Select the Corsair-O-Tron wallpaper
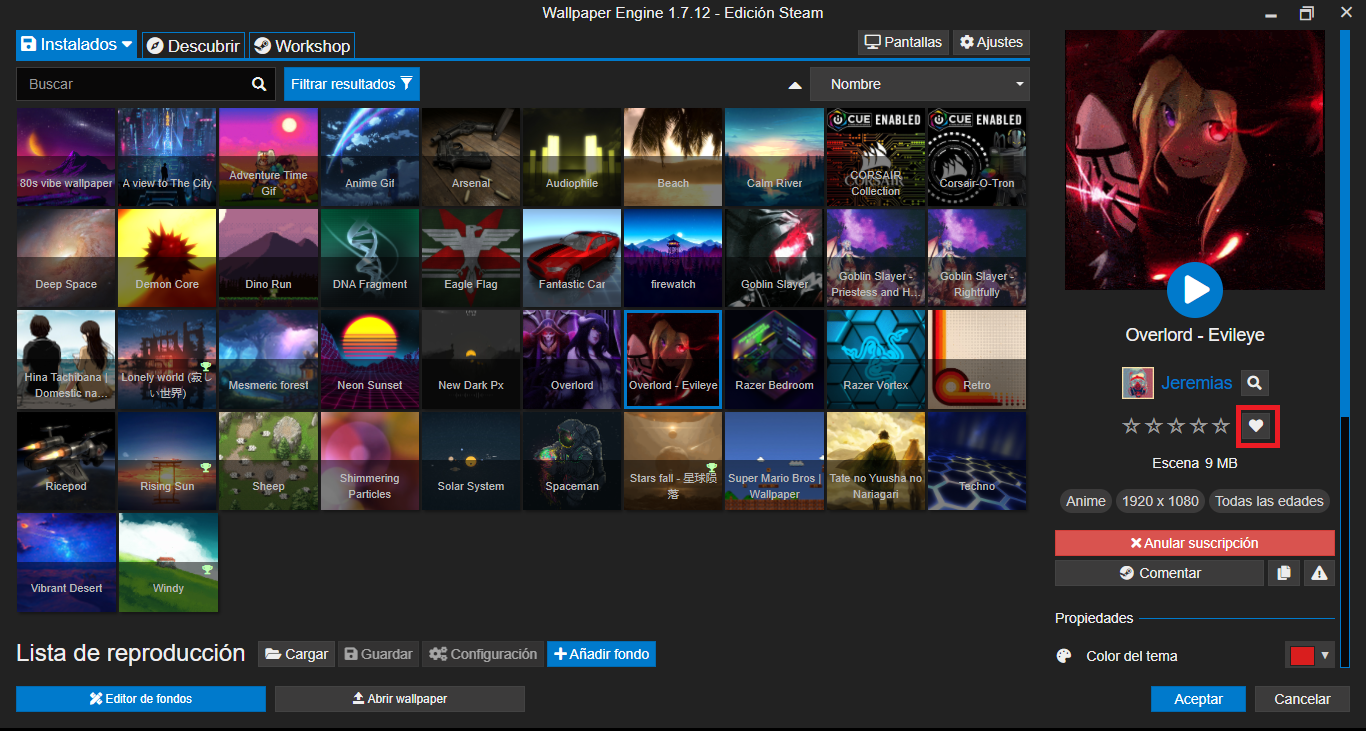The image size is (1366, 731). click(x=977, y=156)
